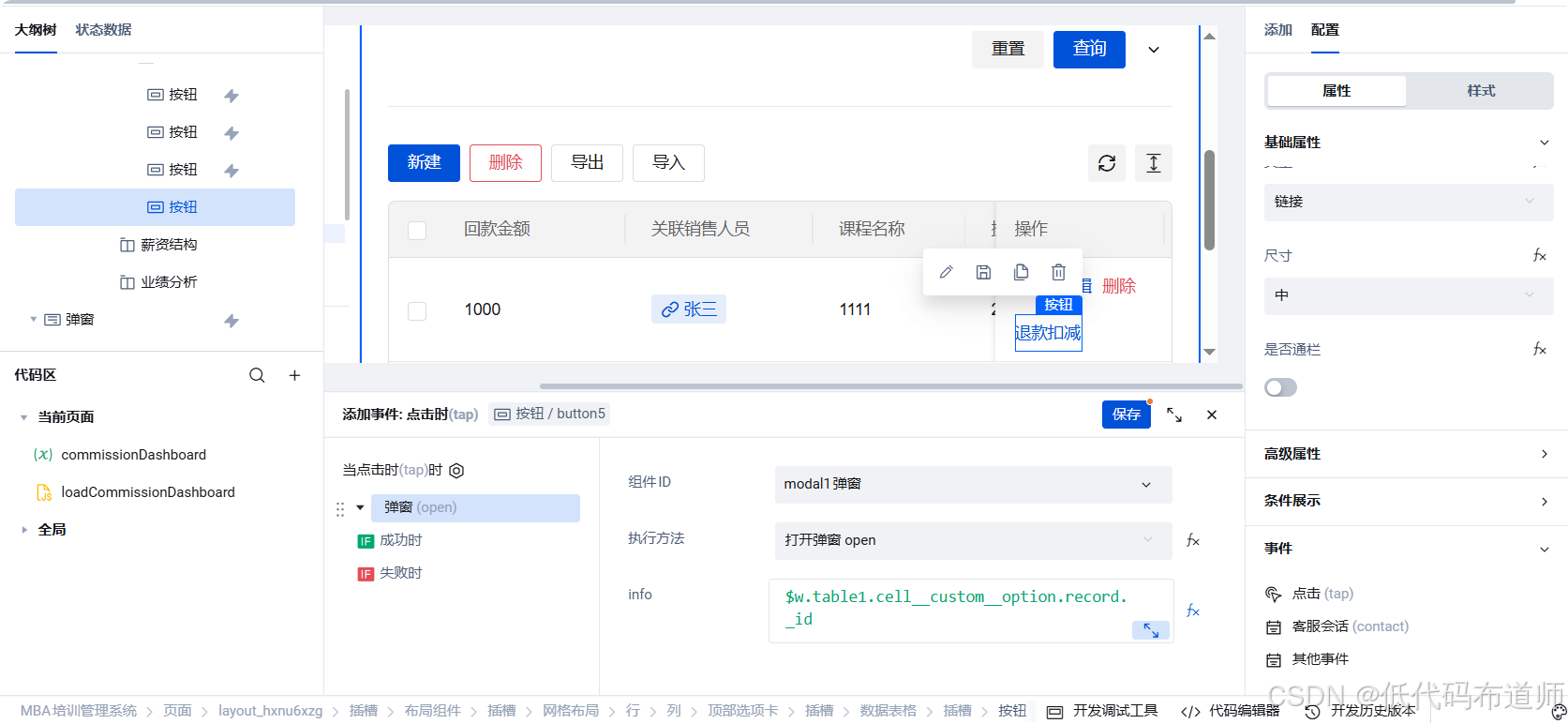Expand the event editor panel to fullscreen
The width and height of the screenshot is (1568, 724).
1174,415
